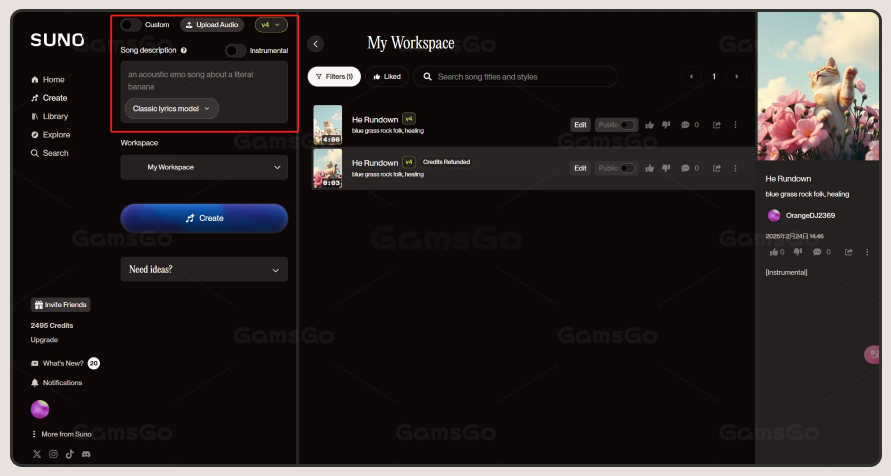Open the Discord social link
Viewport: 891px width, 476px height.
pos(86,454)
